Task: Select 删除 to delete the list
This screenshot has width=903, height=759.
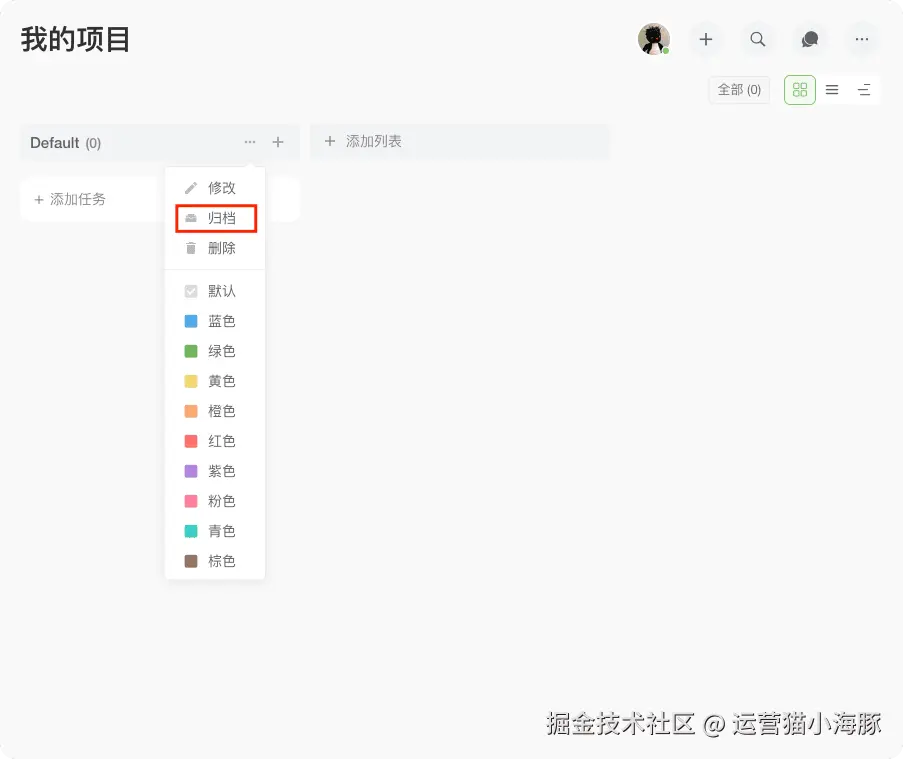Action: click(x=215, y=248)
